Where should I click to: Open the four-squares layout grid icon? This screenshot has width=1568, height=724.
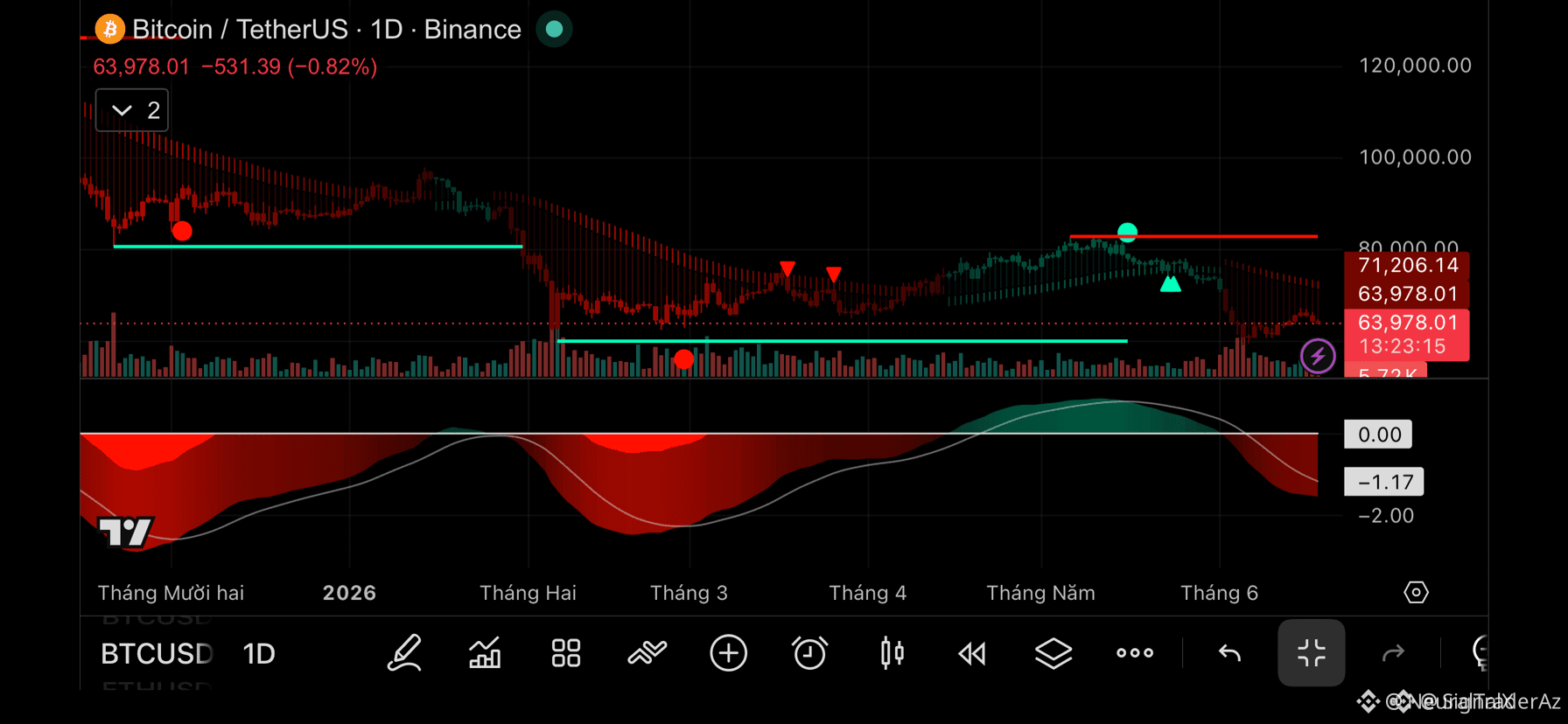point(566,653)
